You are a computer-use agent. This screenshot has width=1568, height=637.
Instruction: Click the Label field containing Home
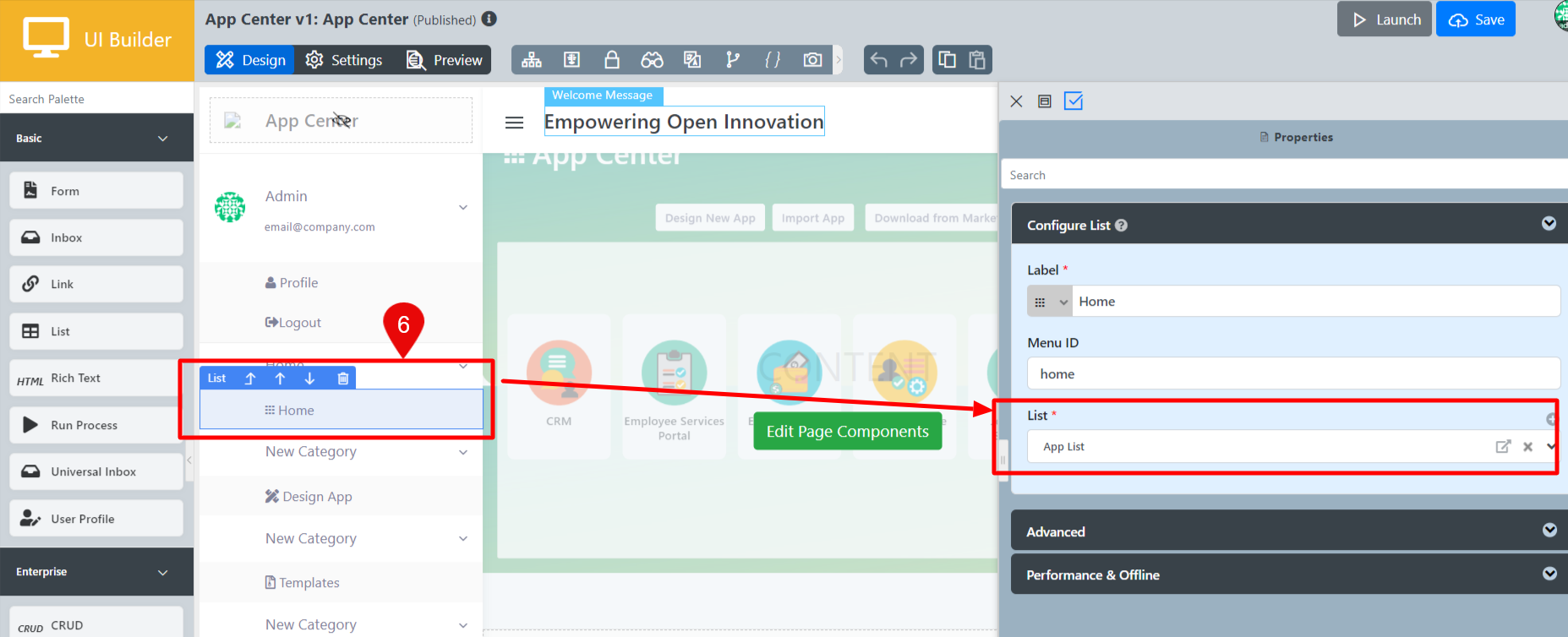1315,302
